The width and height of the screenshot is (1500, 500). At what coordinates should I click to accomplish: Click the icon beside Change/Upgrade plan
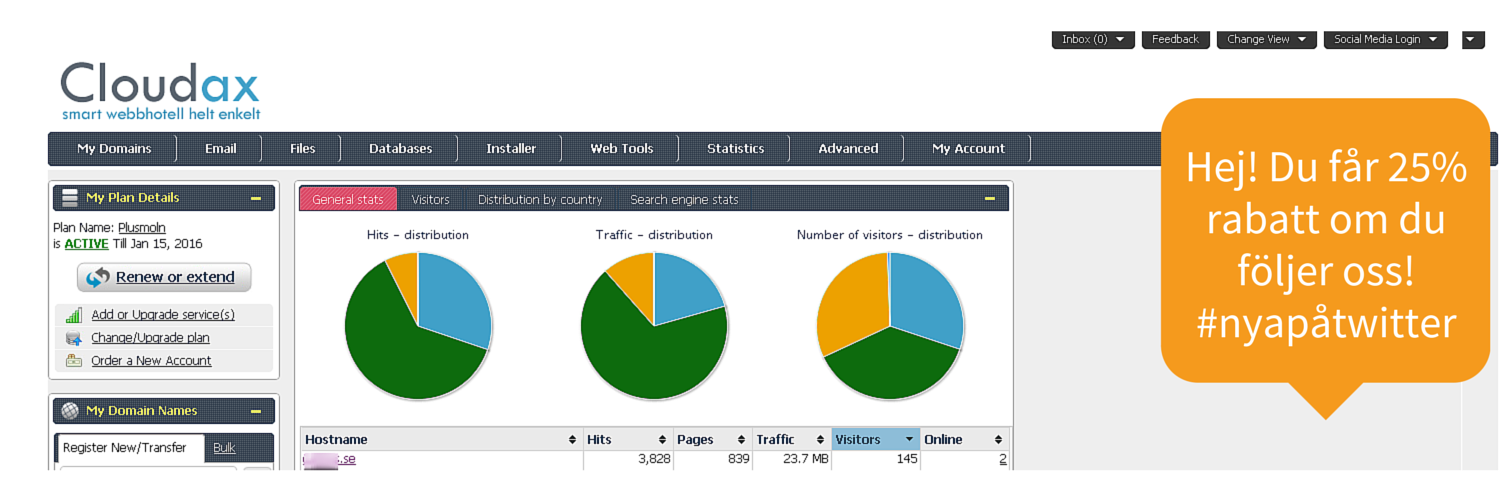pos(73,338)
